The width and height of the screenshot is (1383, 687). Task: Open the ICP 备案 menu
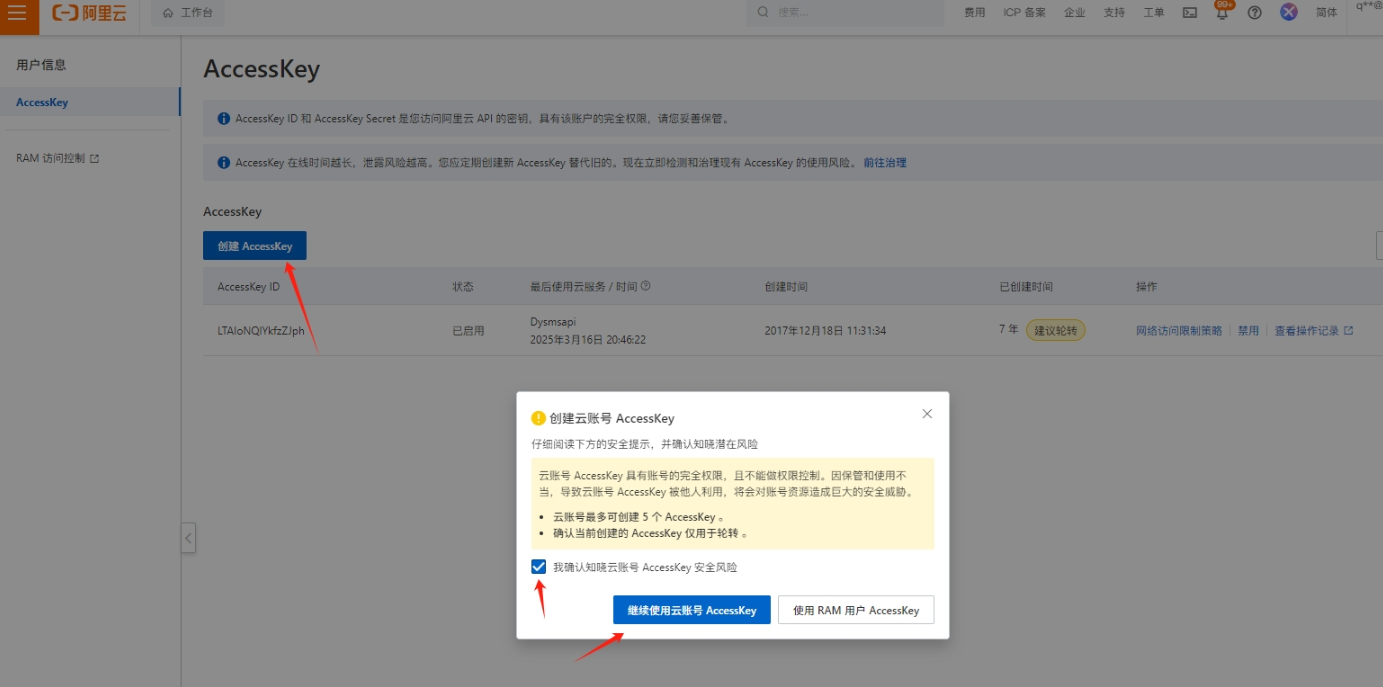pos(1024,13)
